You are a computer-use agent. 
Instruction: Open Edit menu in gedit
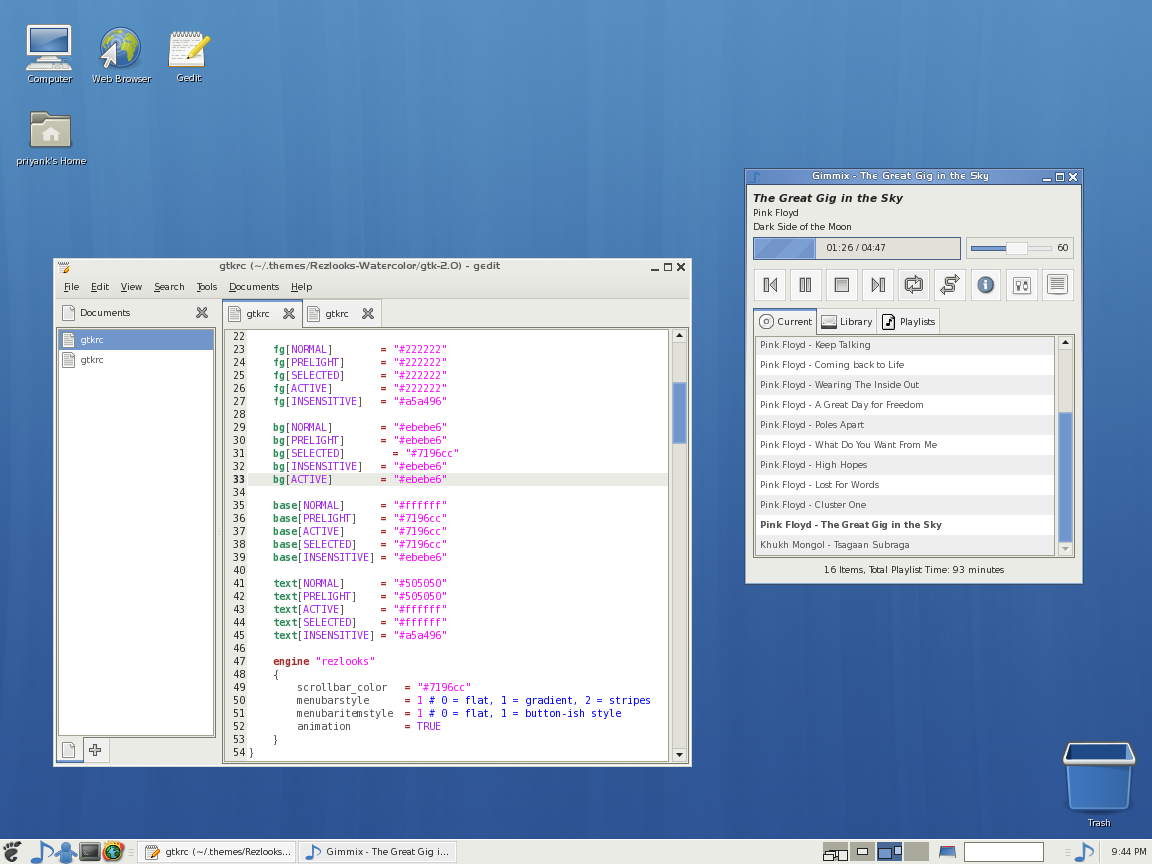click(x=100, y=287)
